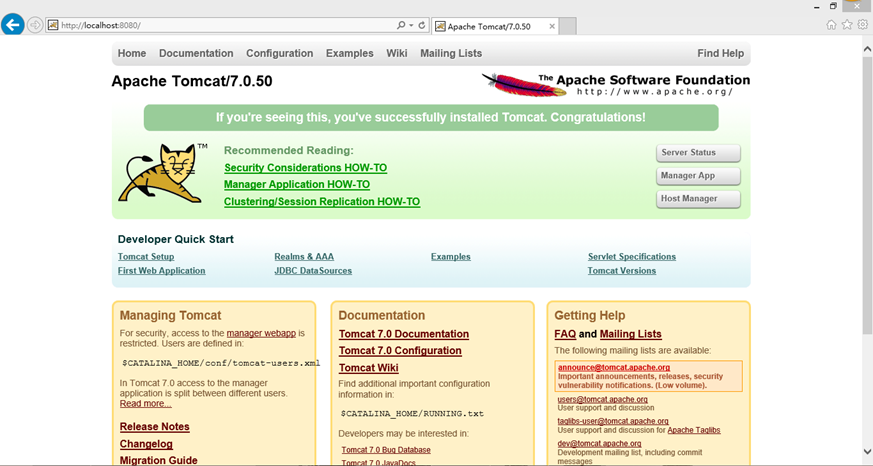Viewport: 873px width, 466px height.
Task: Click the Manager App button
Action: click(x=698, y=176)
